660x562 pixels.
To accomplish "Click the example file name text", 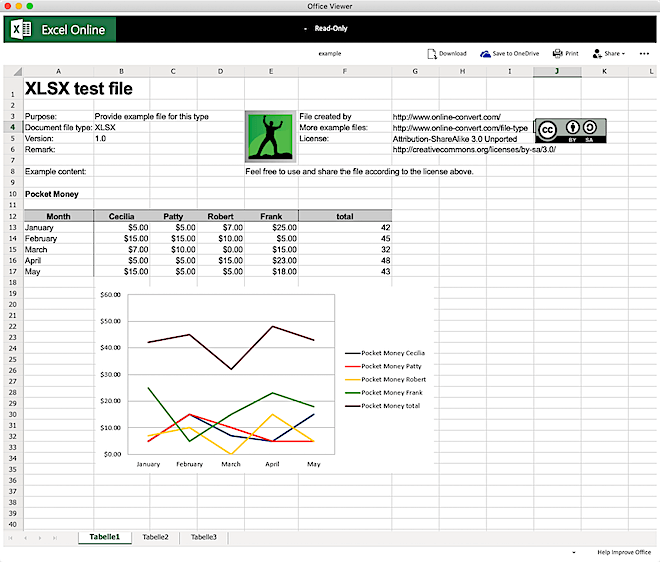I will (330, 53).
